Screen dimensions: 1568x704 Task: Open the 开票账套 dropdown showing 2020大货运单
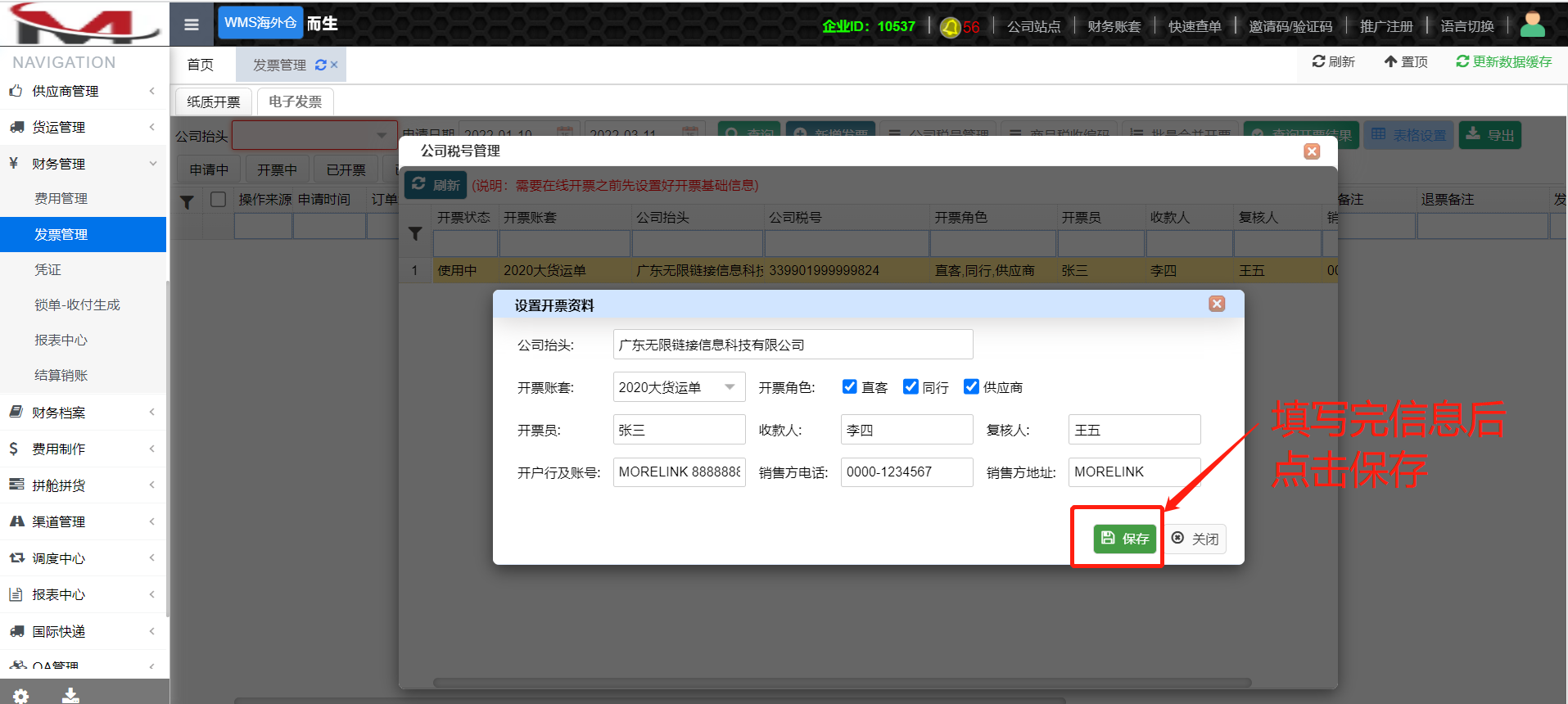click(679, 387)
